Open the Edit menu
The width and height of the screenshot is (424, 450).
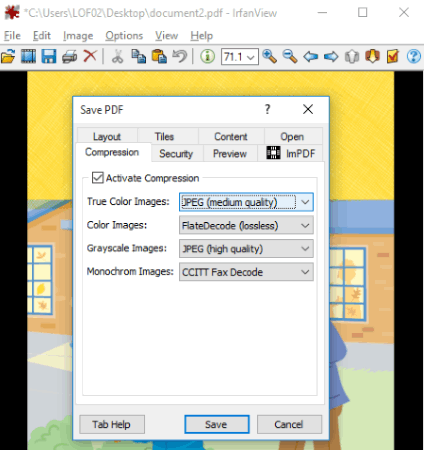click(42, 36)
